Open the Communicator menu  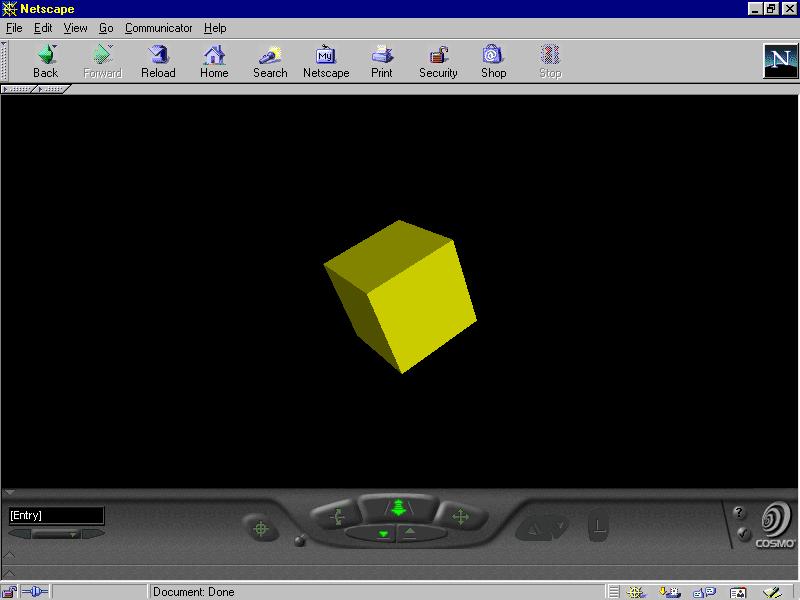(159, 28)
